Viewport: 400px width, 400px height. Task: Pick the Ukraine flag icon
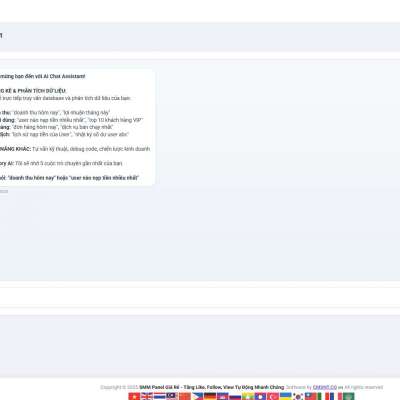286,396
